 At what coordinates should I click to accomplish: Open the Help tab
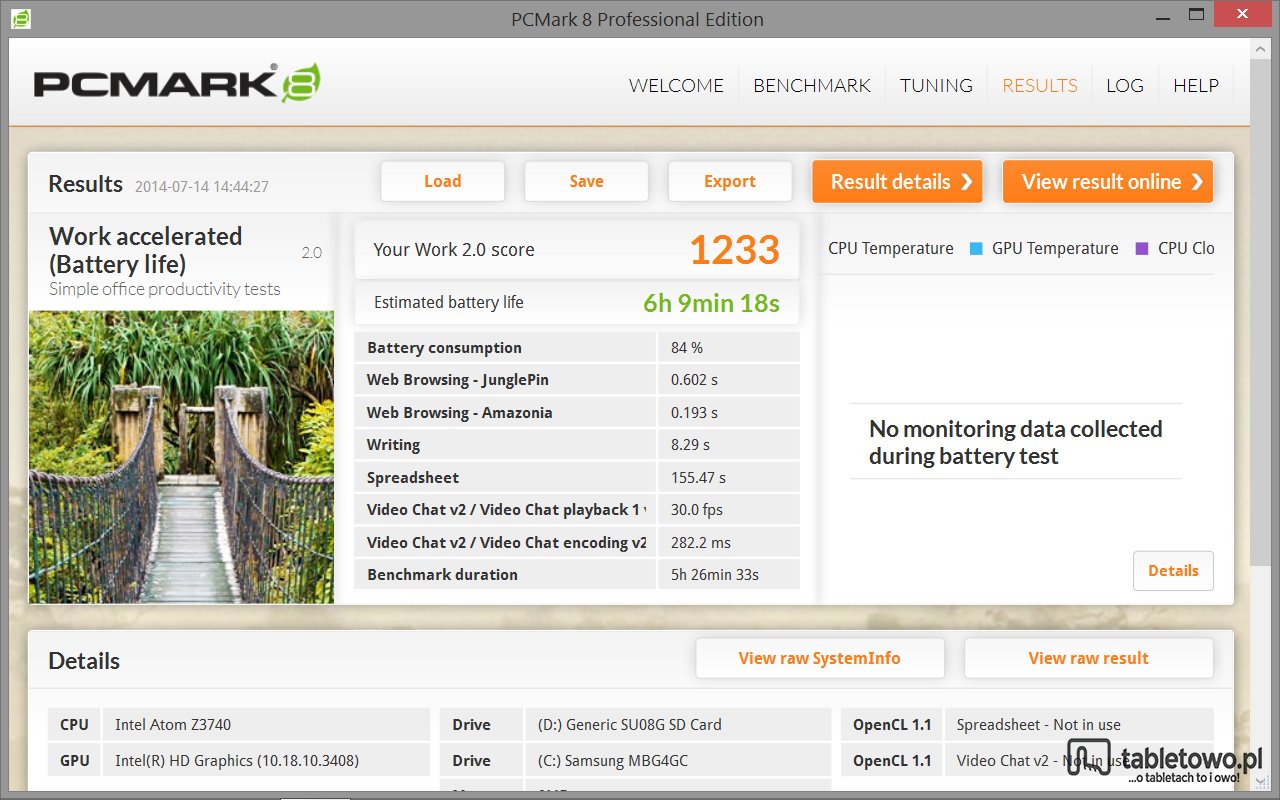[1196, 85]
